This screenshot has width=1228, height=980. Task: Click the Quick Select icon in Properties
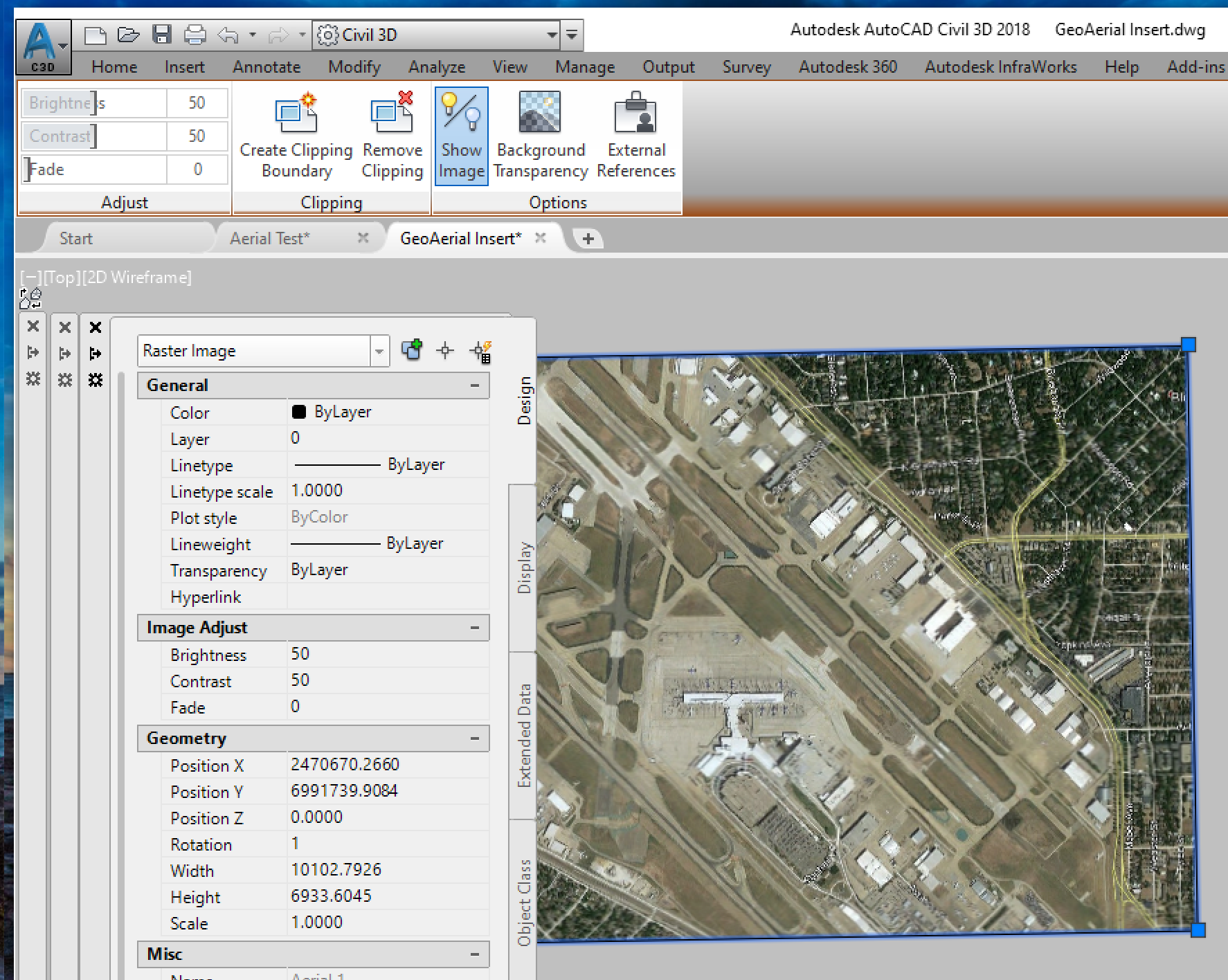481,352
